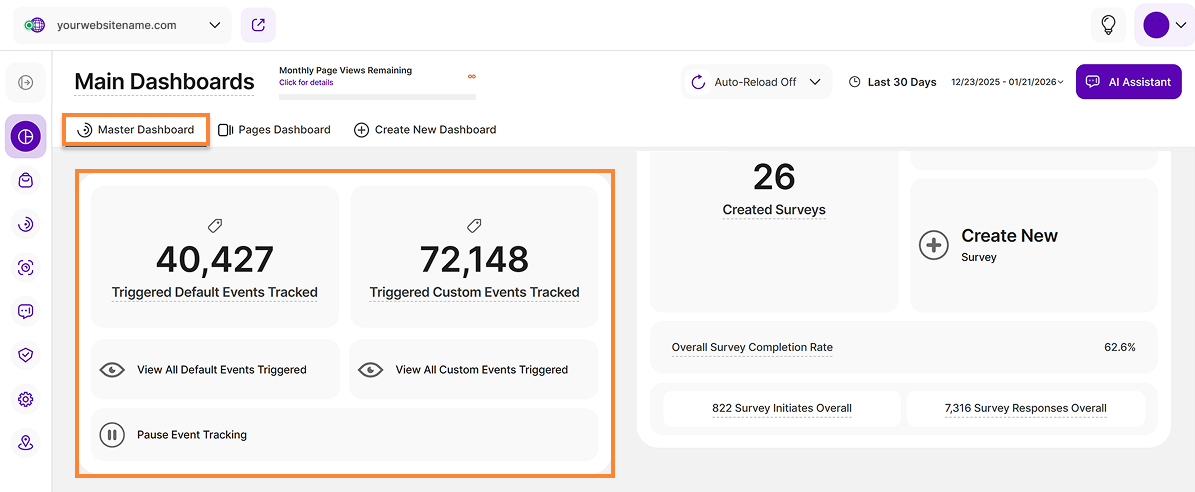1195x492 pixels.
Task: Open the dashboards pie chart sidebar icon
Action: [26, 136]
